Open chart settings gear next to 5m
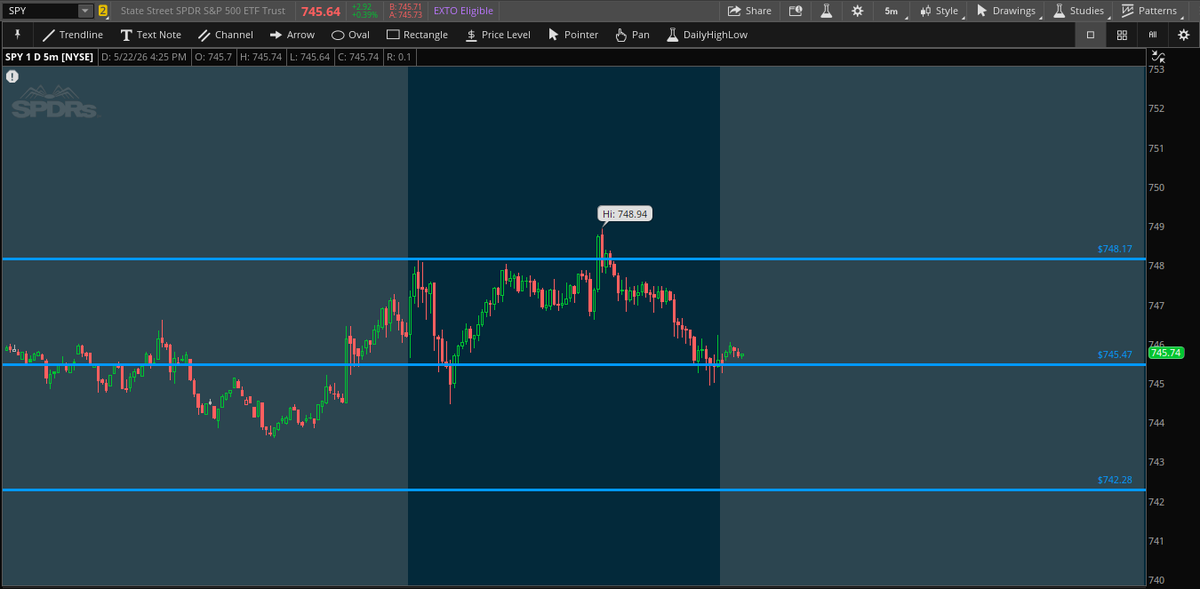The width and height of the screenshot is (1200, 589). [857, 11]
